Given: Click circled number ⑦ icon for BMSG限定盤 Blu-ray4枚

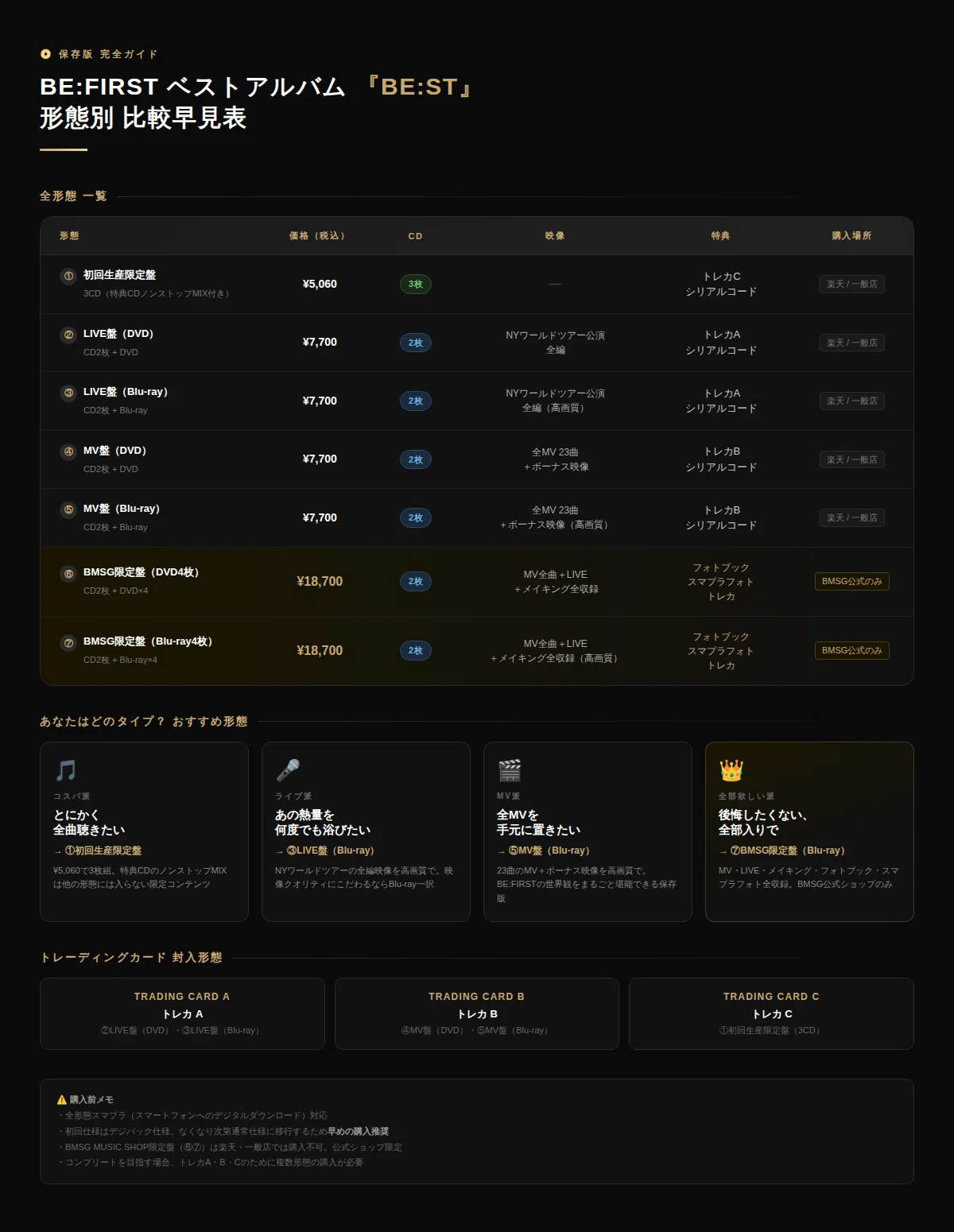Looking at the screenshot, I should click(68, 642).
